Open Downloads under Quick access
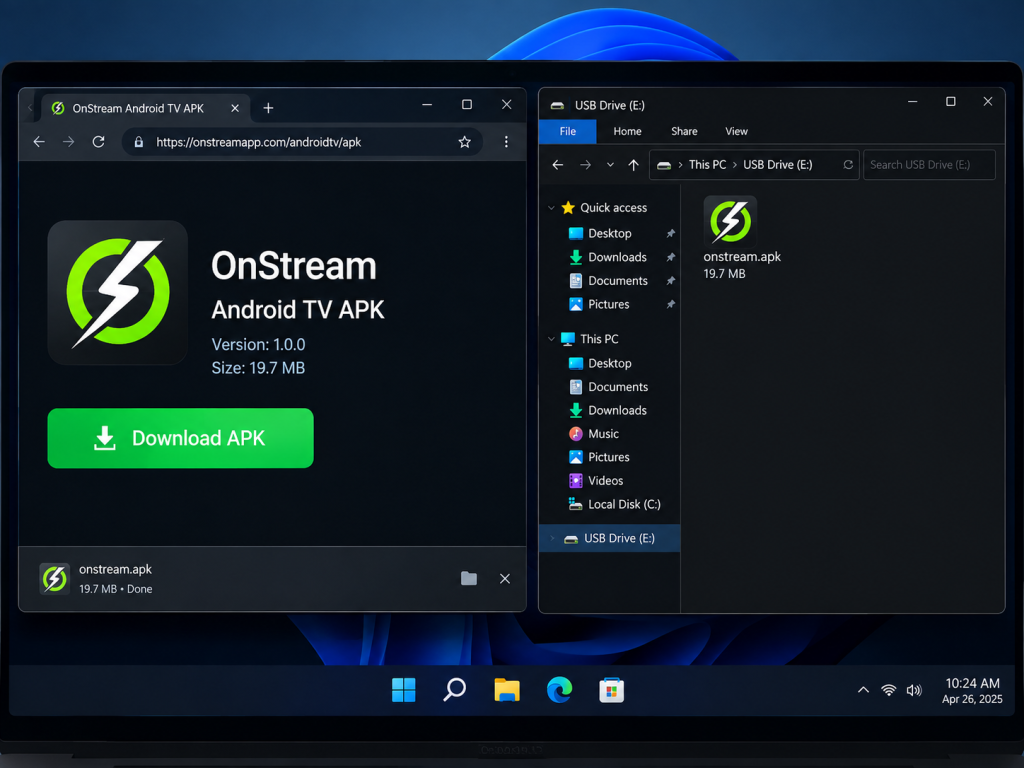The width and height of the screenshot is (1024, 768). coord(617,257)
